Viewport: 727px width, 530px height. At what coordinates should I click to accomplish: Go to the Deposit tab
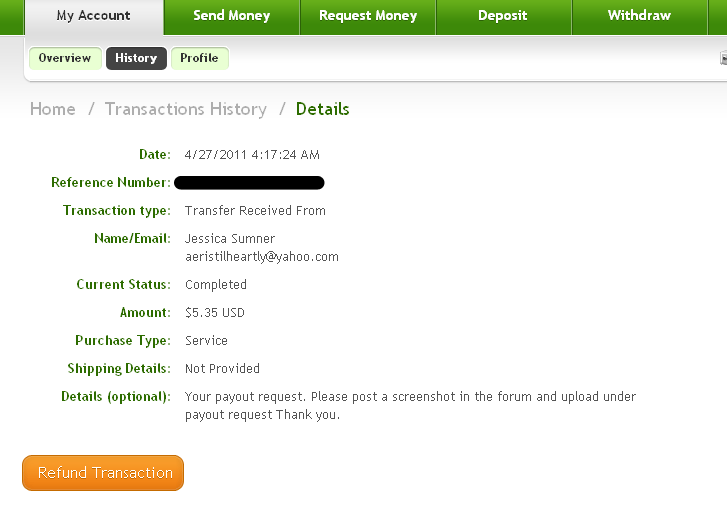[503, 17]
